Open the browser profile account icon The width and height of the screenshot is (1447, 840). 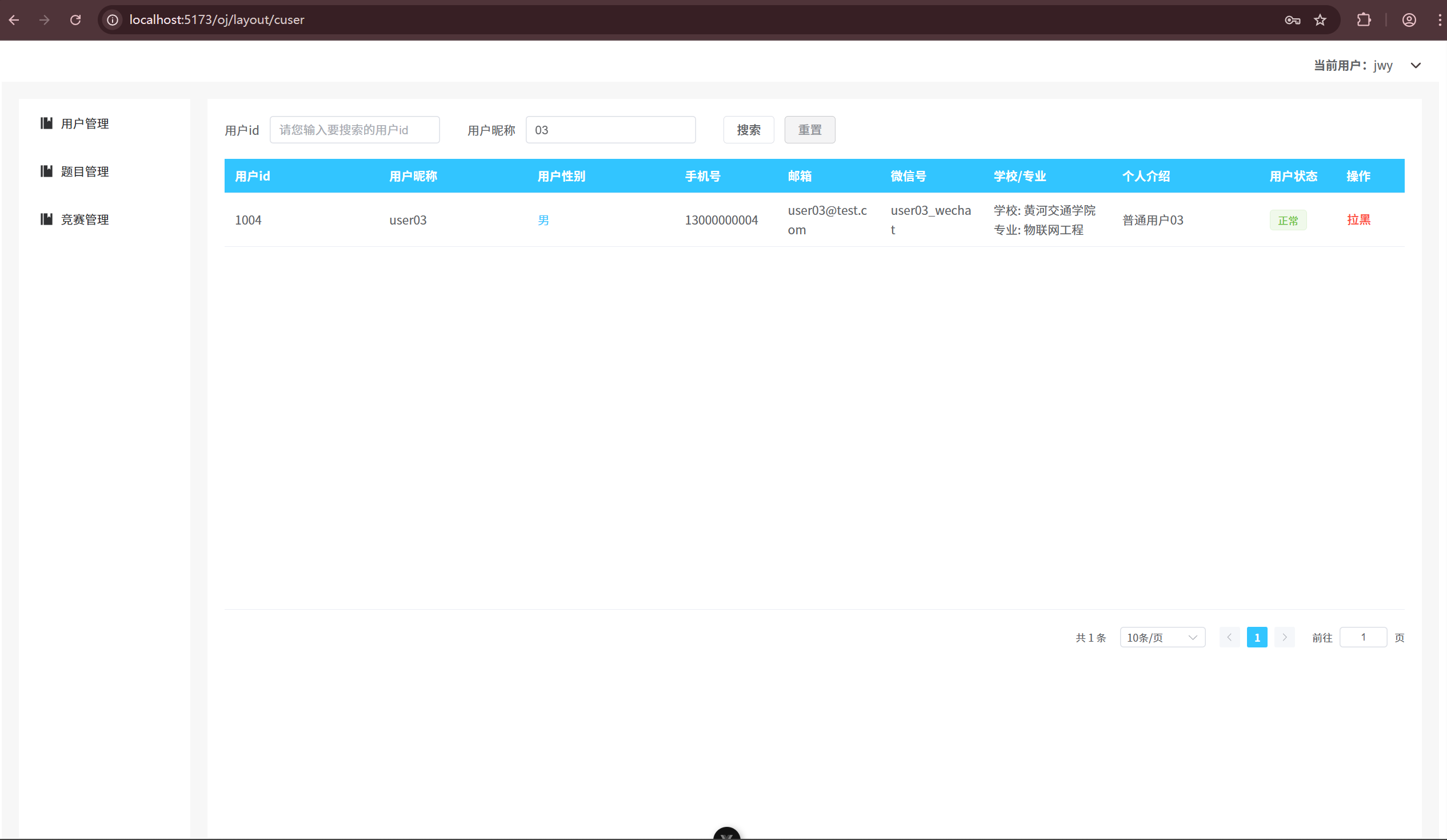click(1409, 20)
